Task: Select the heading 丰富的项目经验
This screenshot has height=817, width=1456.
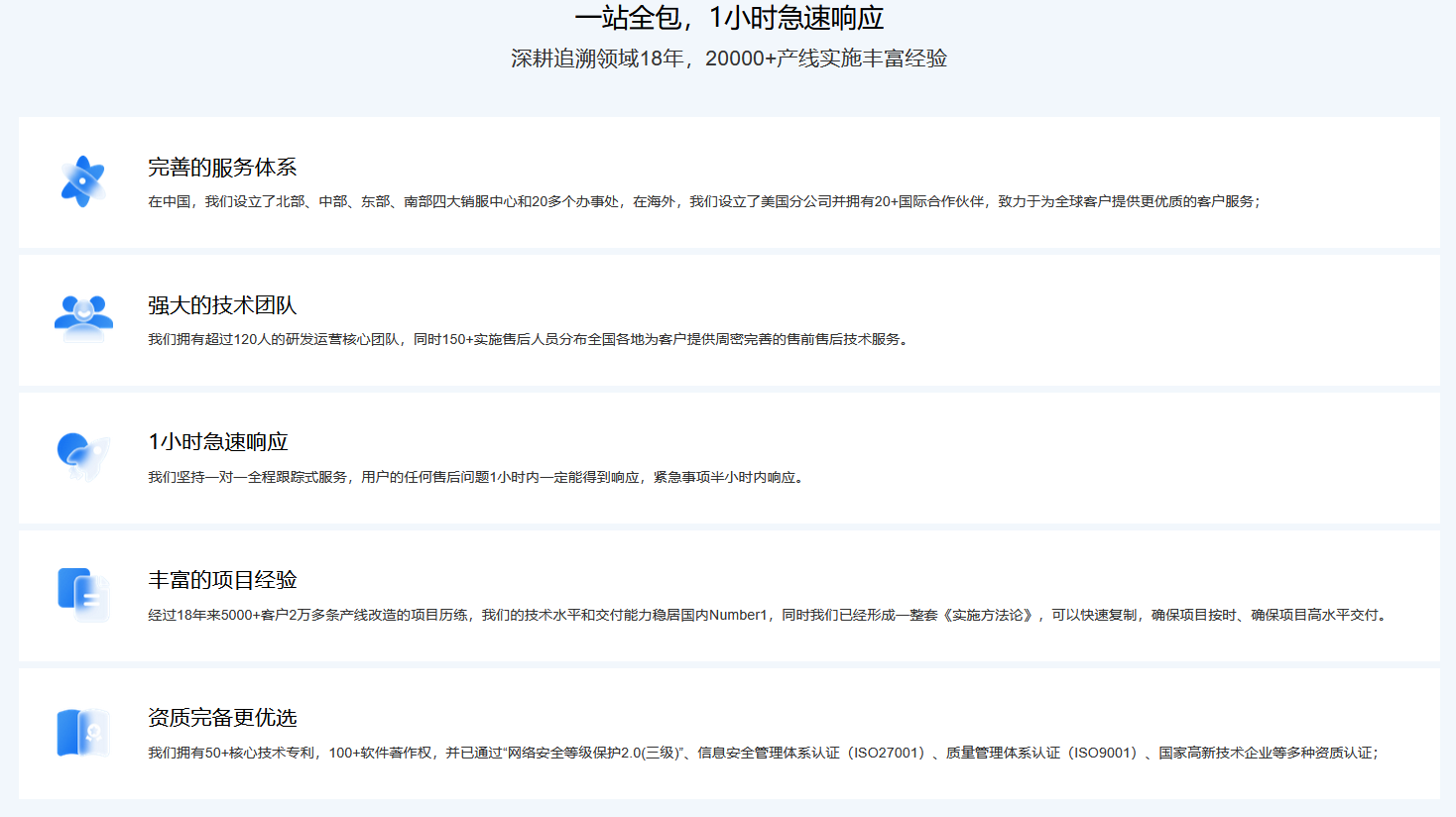Action: point(222,580)
